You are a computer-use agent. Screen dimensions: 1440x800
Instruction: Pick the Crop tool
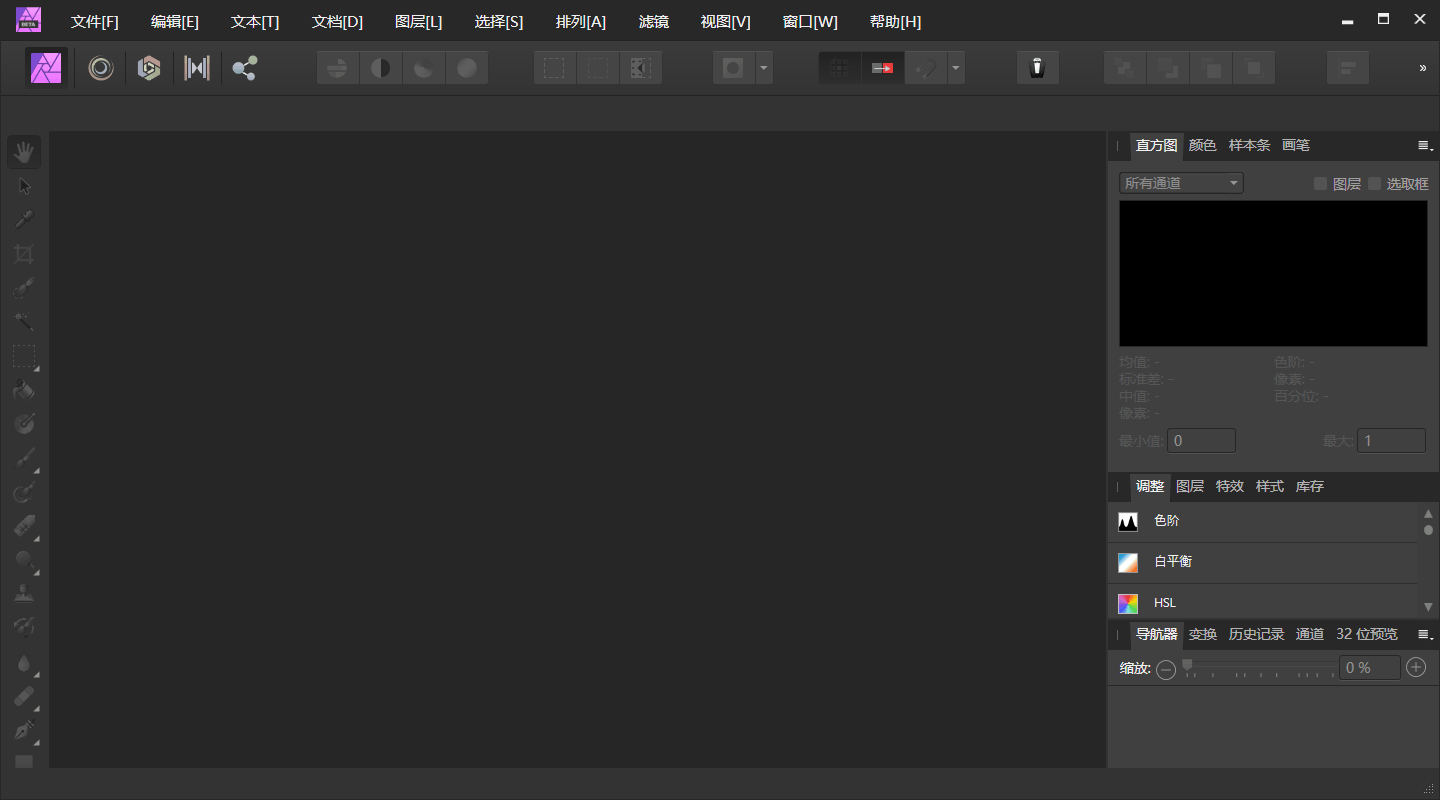24,254
